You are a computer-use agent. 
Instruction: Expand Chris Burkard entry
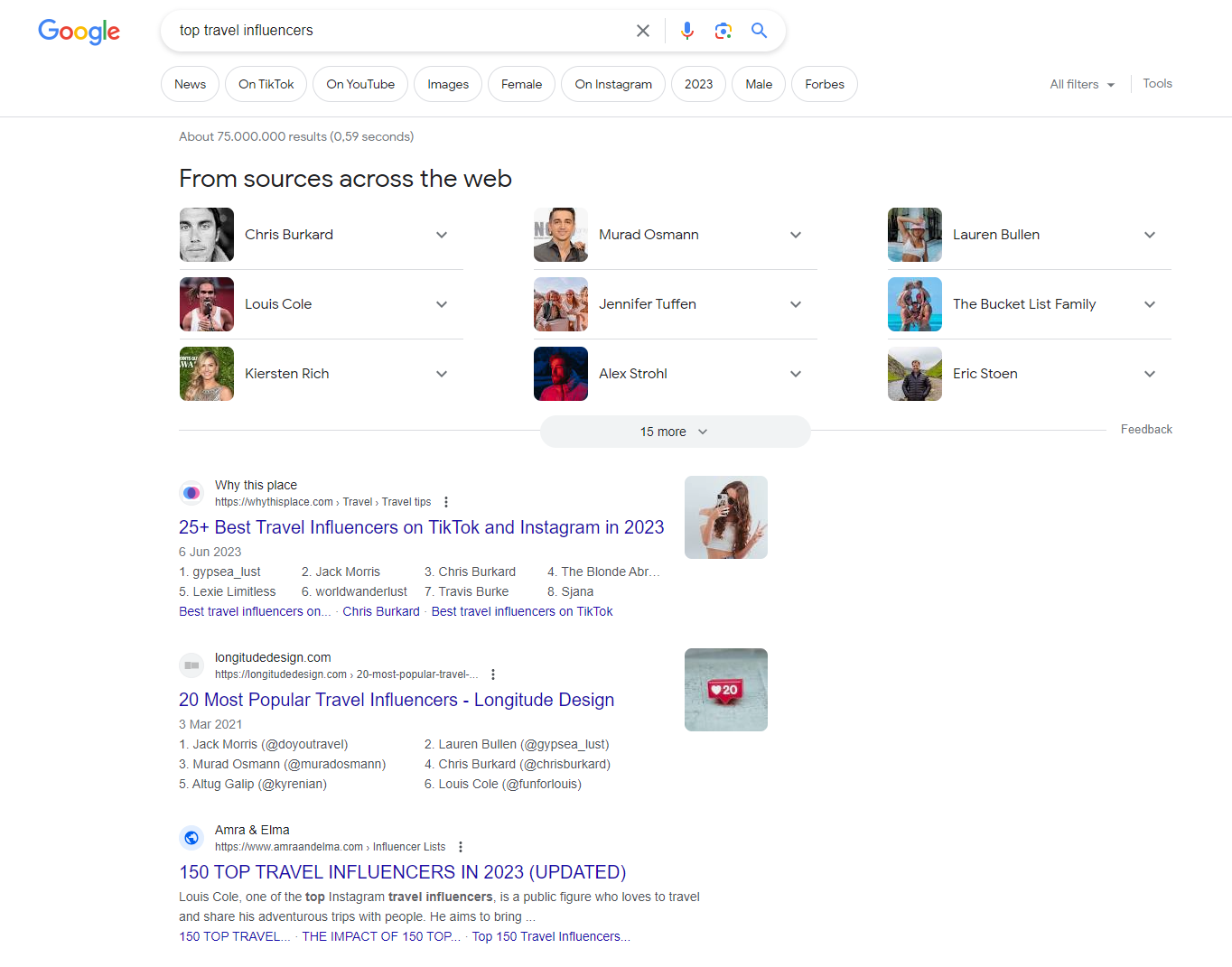(x=442, y=235)
